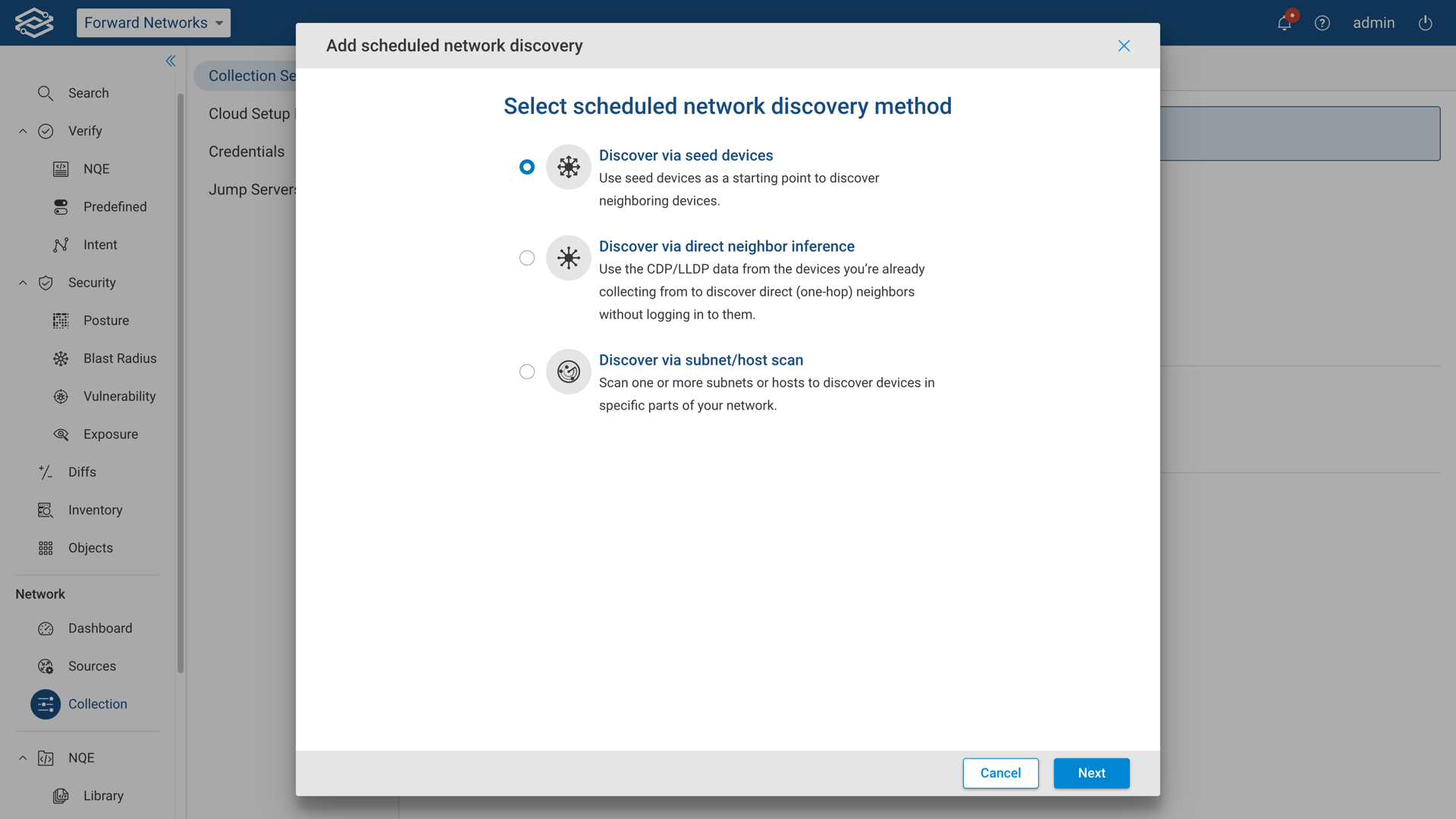
Task: Click the power logout icon
Action: (x=1425, y=23)
